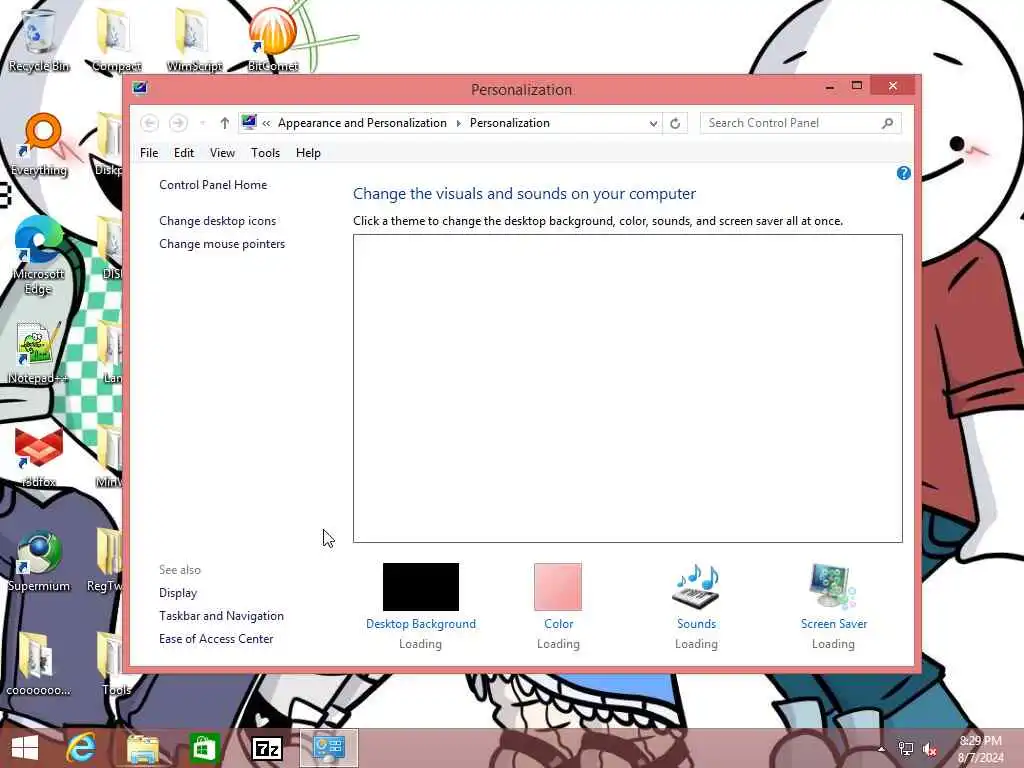Open the Windows Store taskbar icon
This screenshot has height=768, width=1024.
(x=203, y=748)
